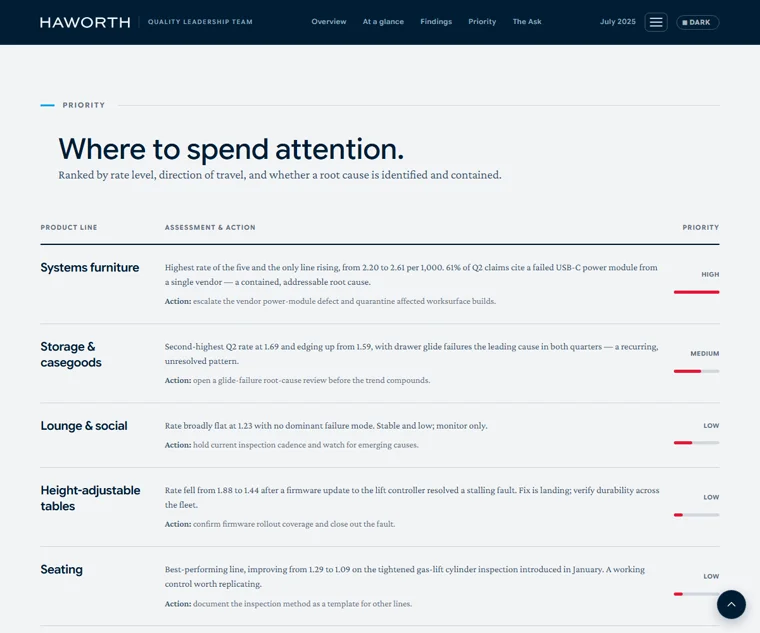This screenshot has width=760, height=633.
Task: Select the Findings nav item
Action: pyautogui.click(x=436, y=22)
